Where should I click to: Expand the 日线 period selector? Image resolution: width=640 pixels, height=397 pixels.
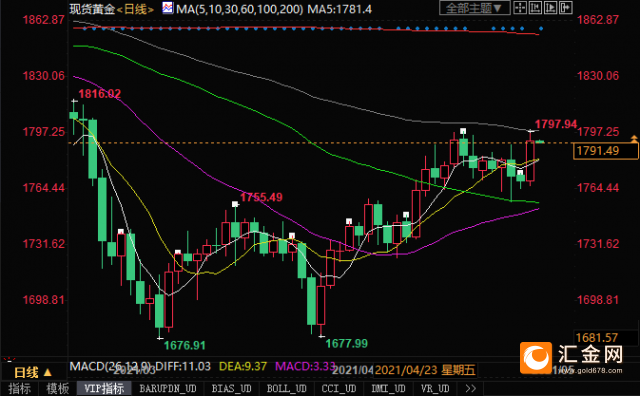(x=33, y=372)
